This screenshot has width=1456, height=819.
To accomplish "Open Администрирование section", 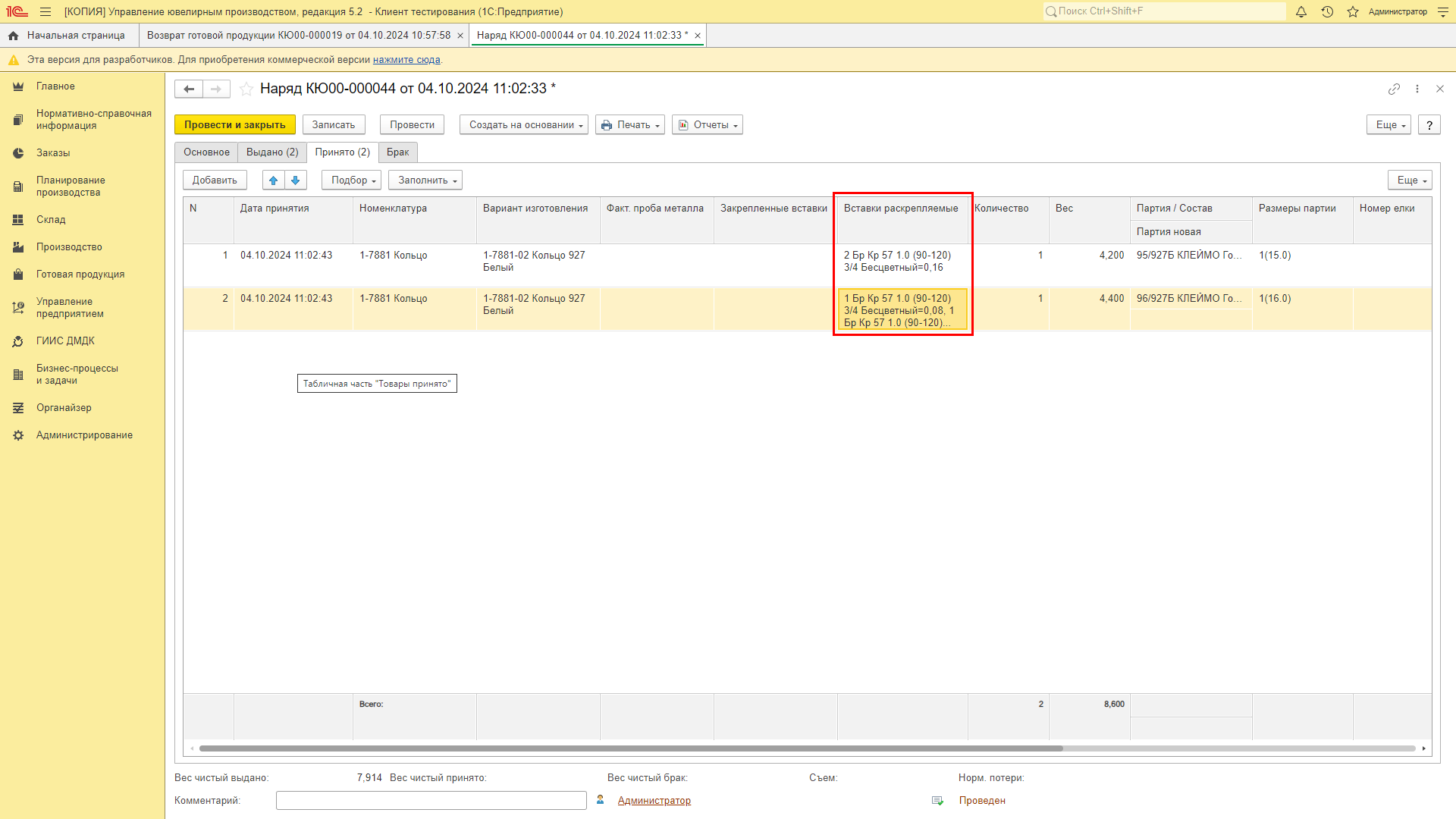I will click(84, 435).
